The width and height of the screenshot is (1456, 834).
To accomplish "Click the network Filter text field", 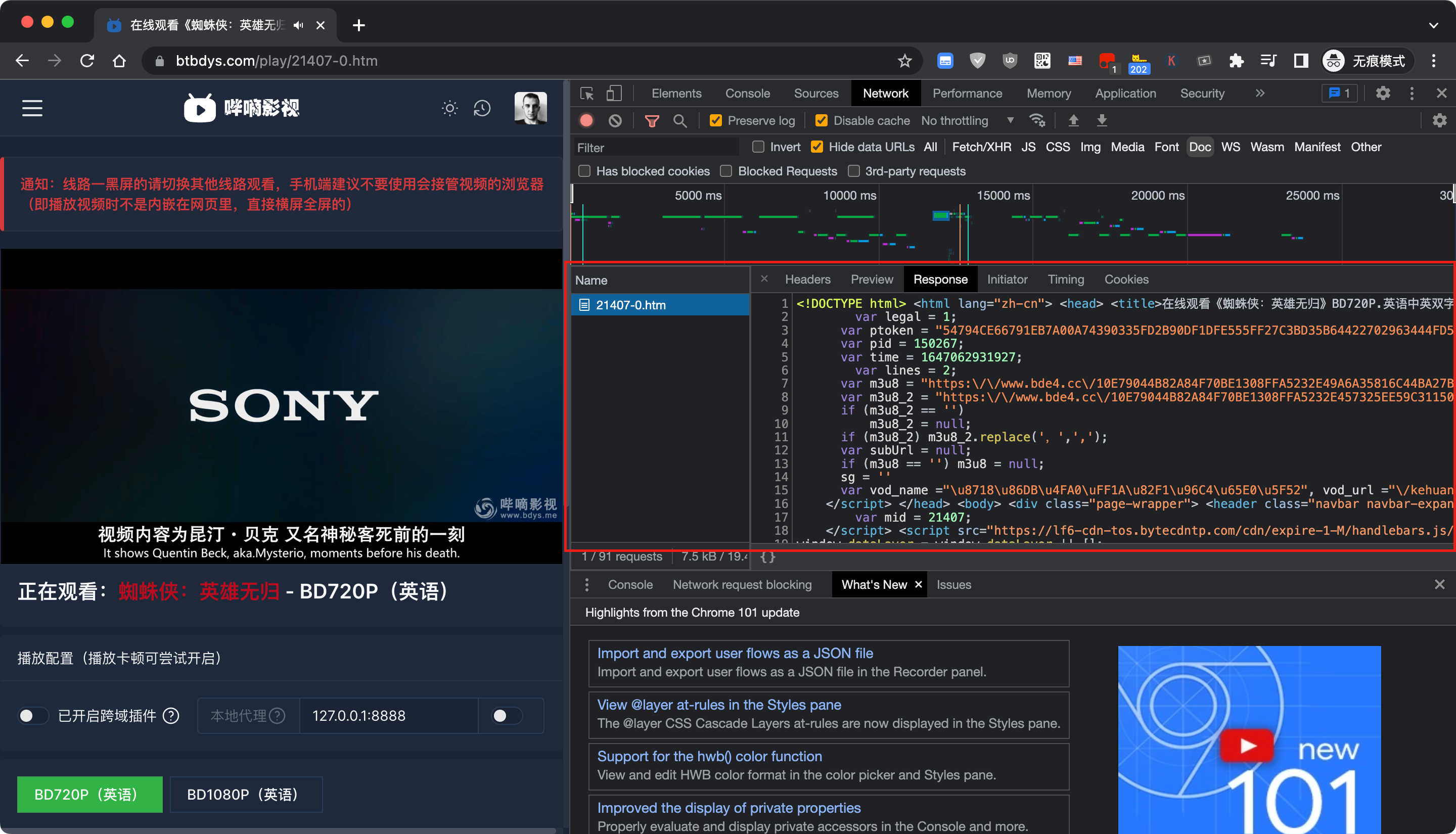I will coord(656,148).
